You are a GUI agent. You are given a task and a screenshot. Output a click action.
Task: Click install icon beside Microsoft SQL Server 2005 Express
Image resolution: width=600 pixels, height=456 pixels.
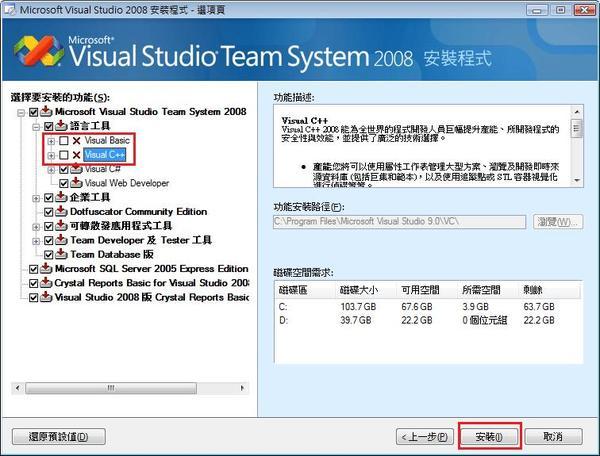click(x=46, y=269)
